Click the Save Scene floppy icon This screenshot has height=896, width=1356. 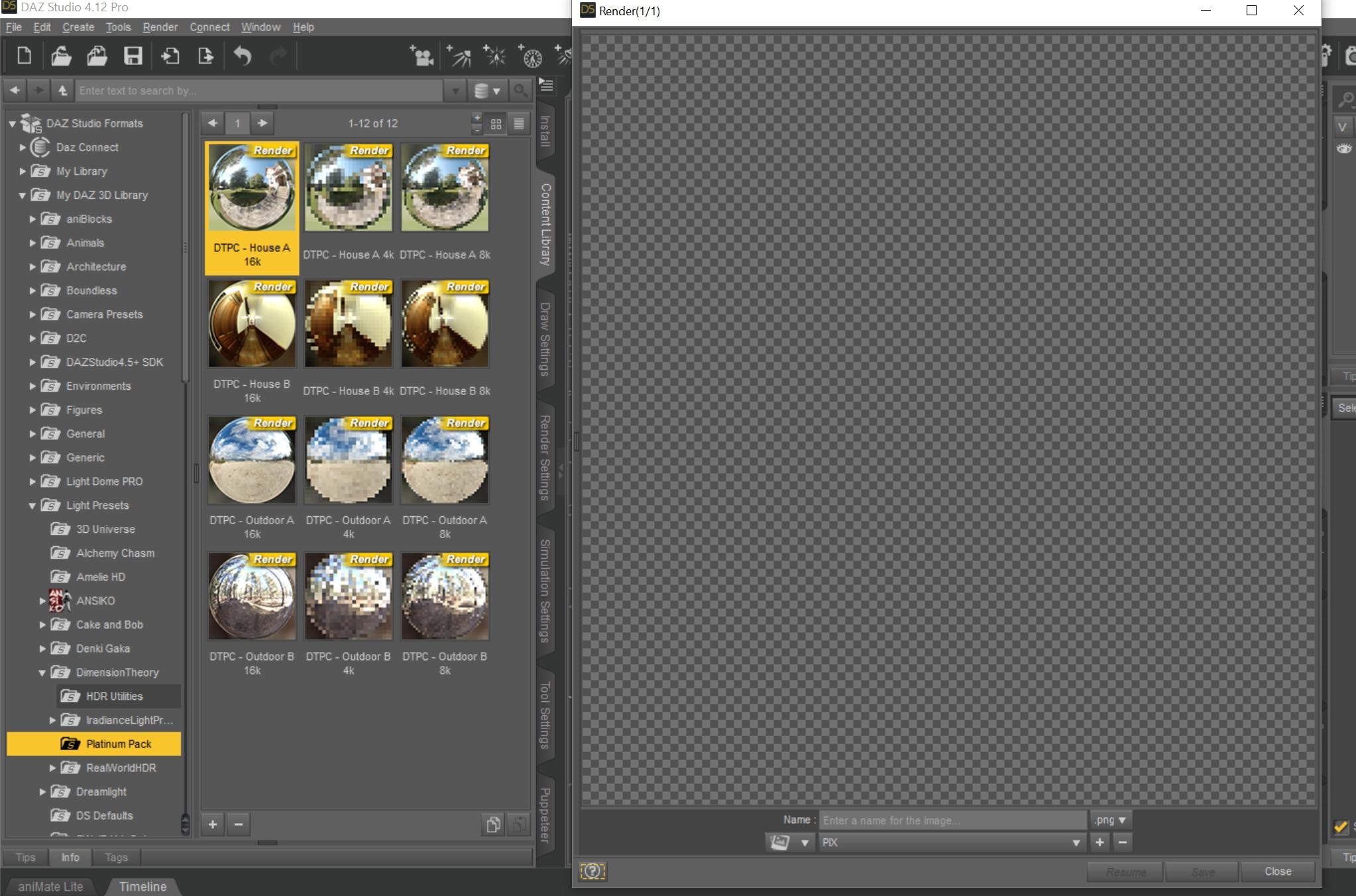click(133, 56)
